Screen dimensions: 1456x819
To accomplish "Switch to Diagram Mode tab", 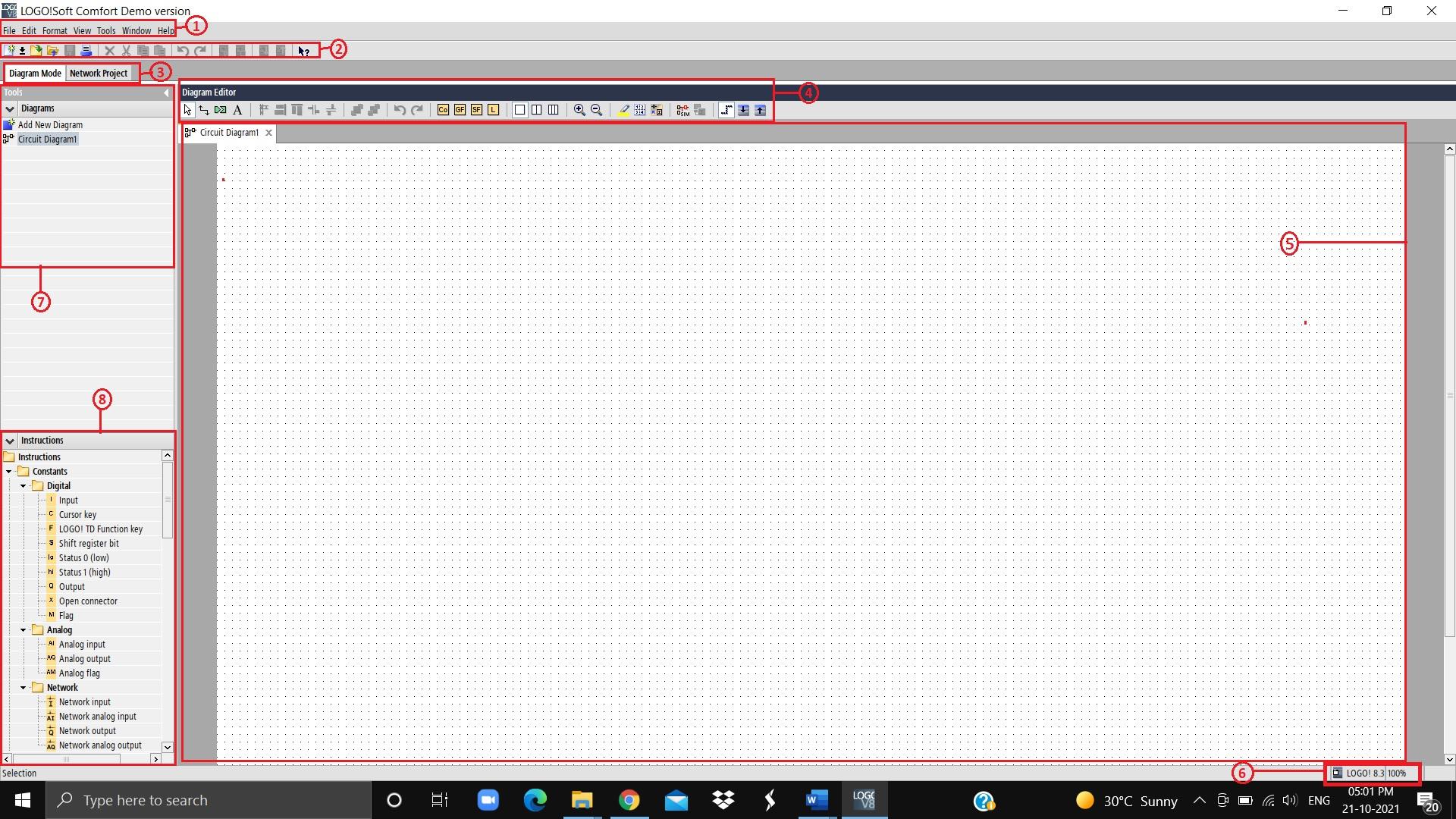I will (x=35, y=72).
